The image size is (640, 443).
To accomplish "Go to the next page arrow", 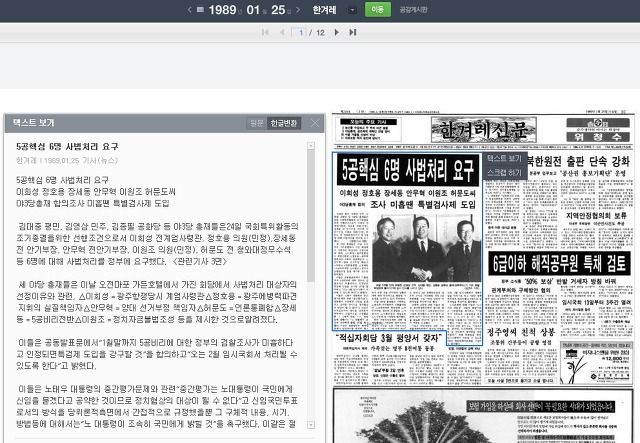I will point(336,32).
